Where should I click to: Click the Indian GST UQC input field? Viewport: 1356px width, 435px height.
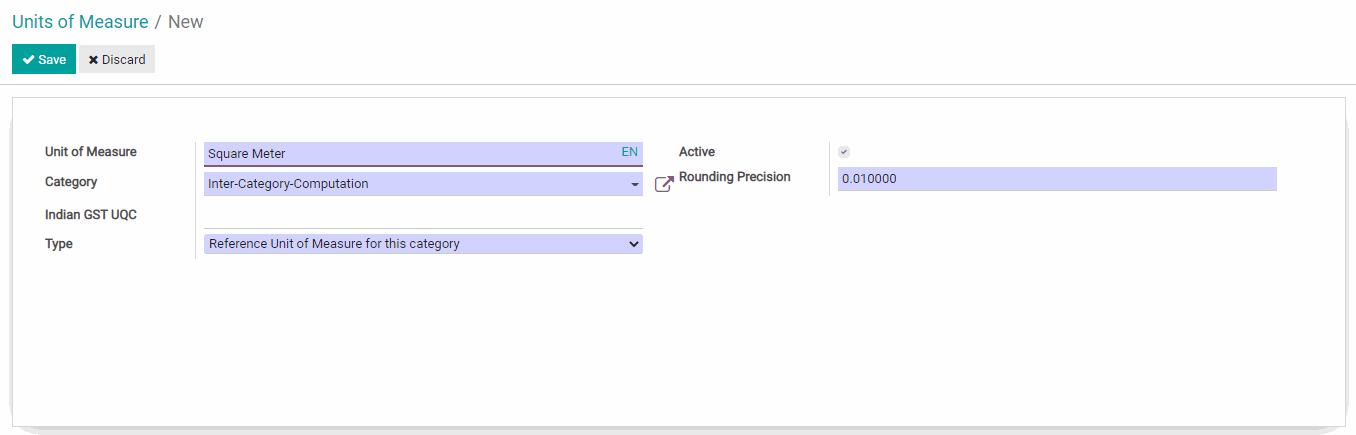pos(422,216)
